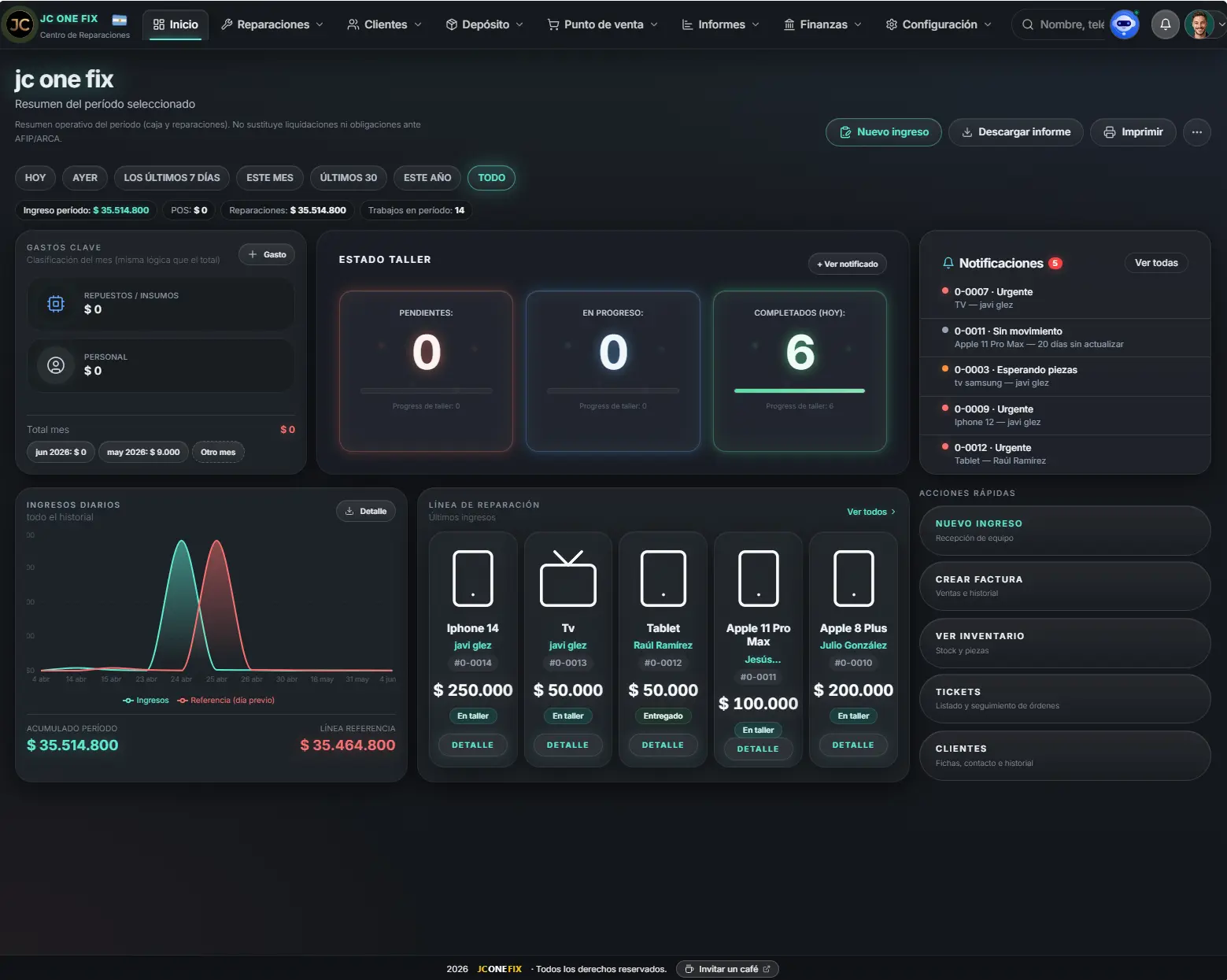Open notification 0-0003 Esperando piezas
The width and height of the screenshot is (1227, 980).
(1065, 376)
